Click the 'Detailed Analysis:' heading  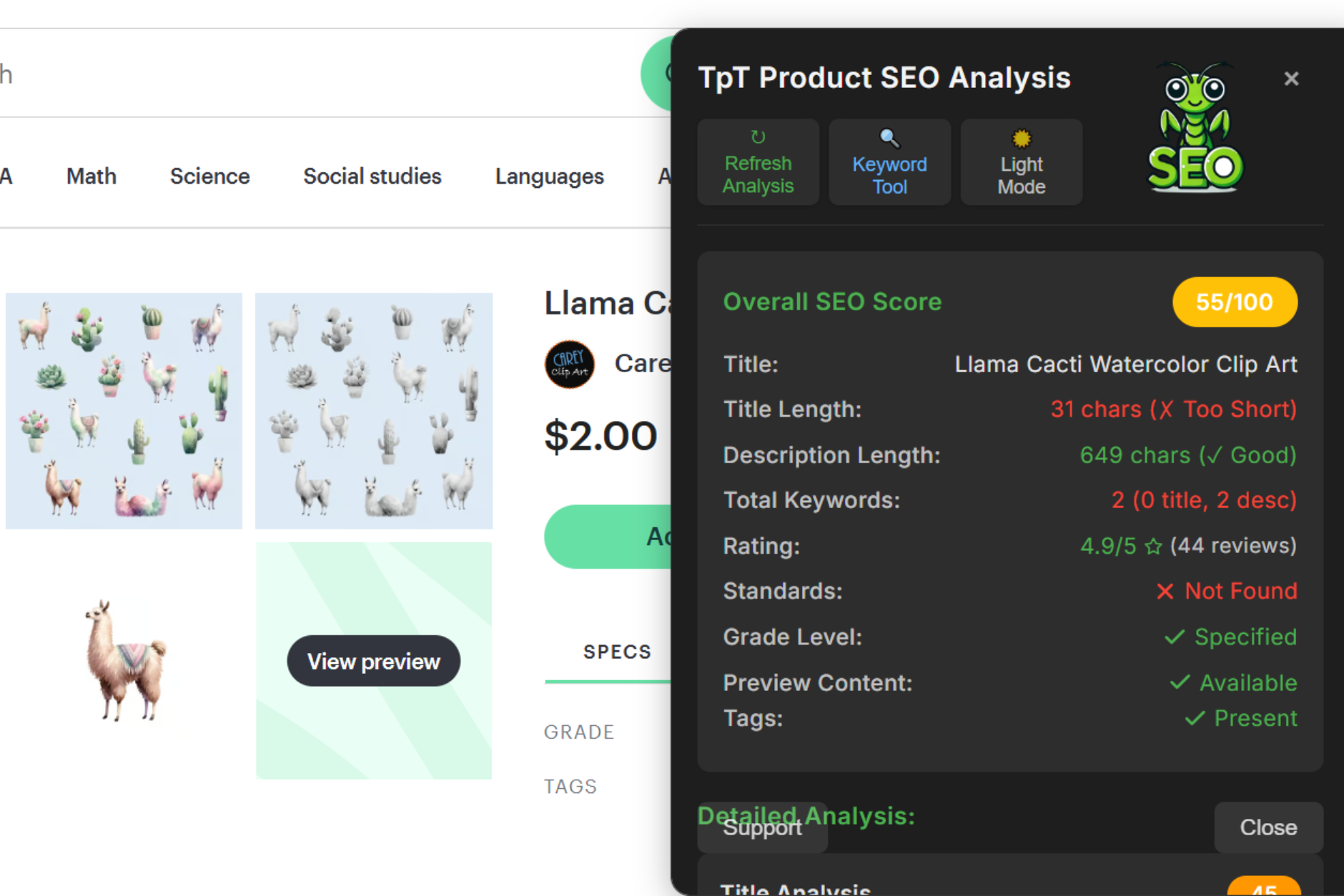tap(806, 815)
